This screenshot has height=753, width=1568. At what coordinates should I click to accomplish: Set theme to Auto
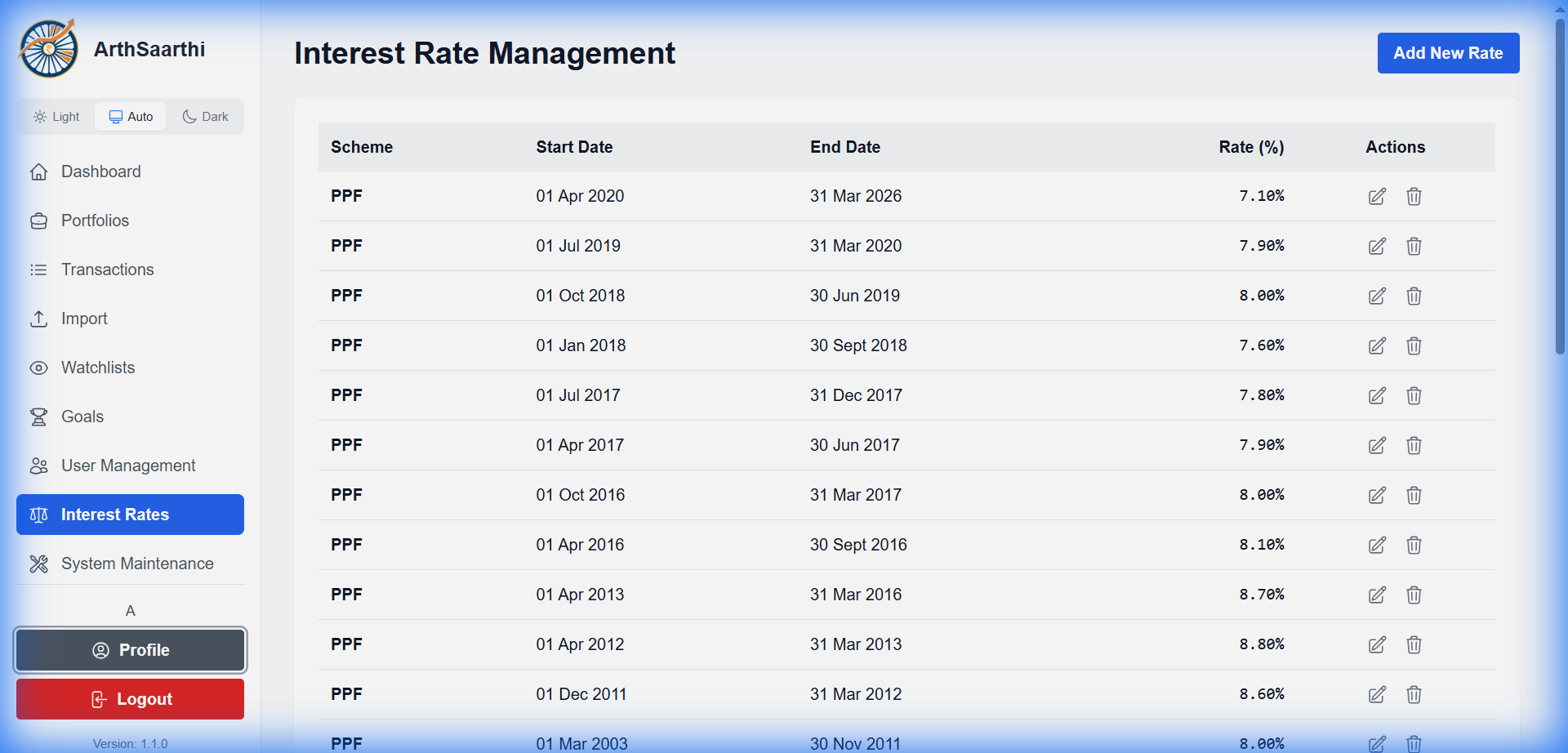[x=130, y=116]
